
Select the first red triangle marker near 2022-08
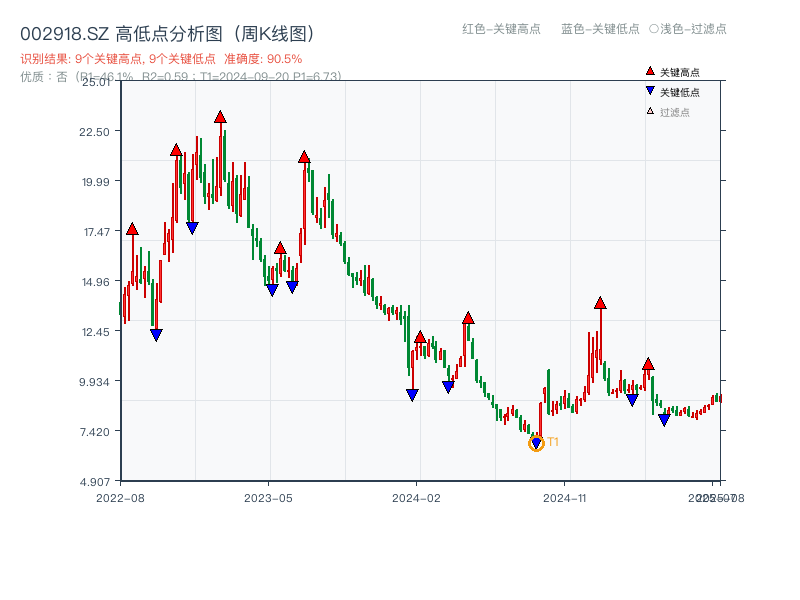tap(131, 227)
